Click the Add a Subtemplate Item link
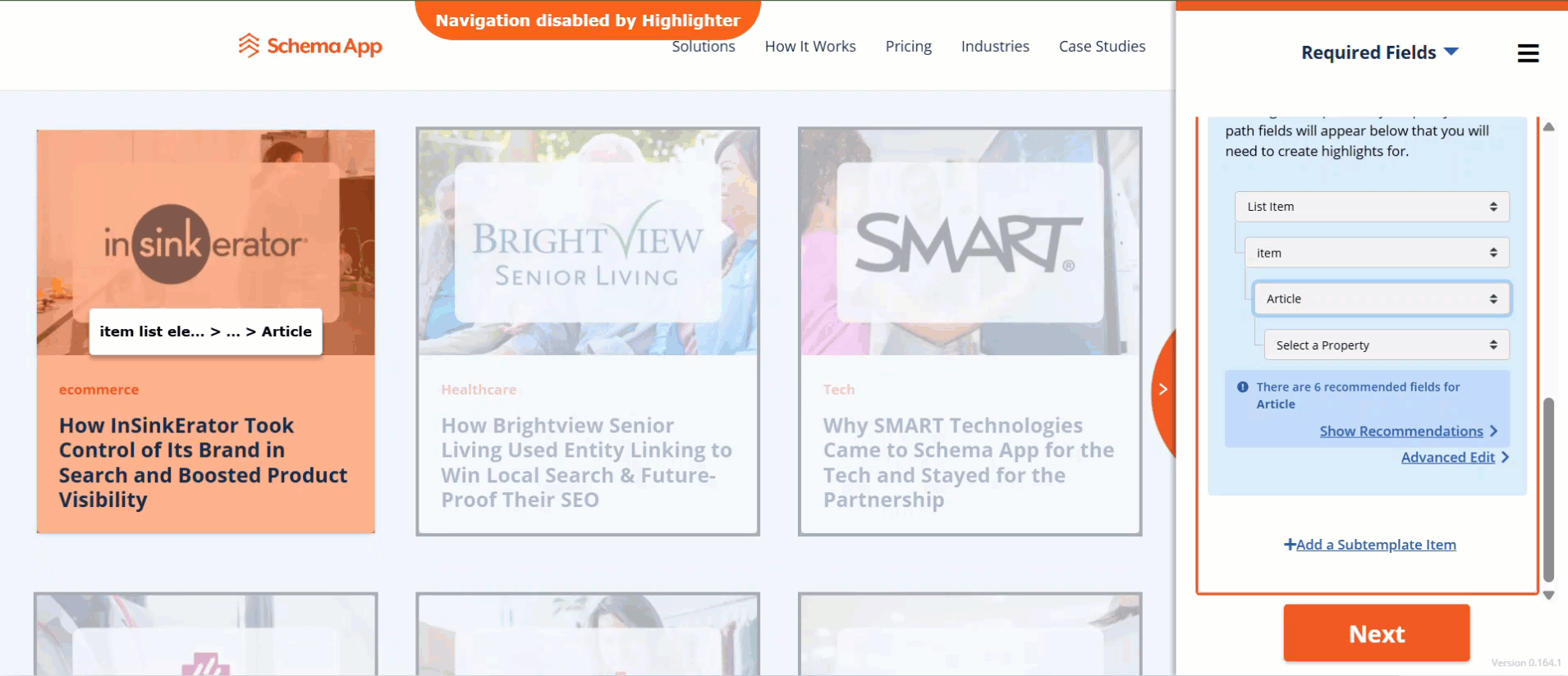Viewport: 1568px width, 676px height. pyautogui.click(x=1369, y=545)
